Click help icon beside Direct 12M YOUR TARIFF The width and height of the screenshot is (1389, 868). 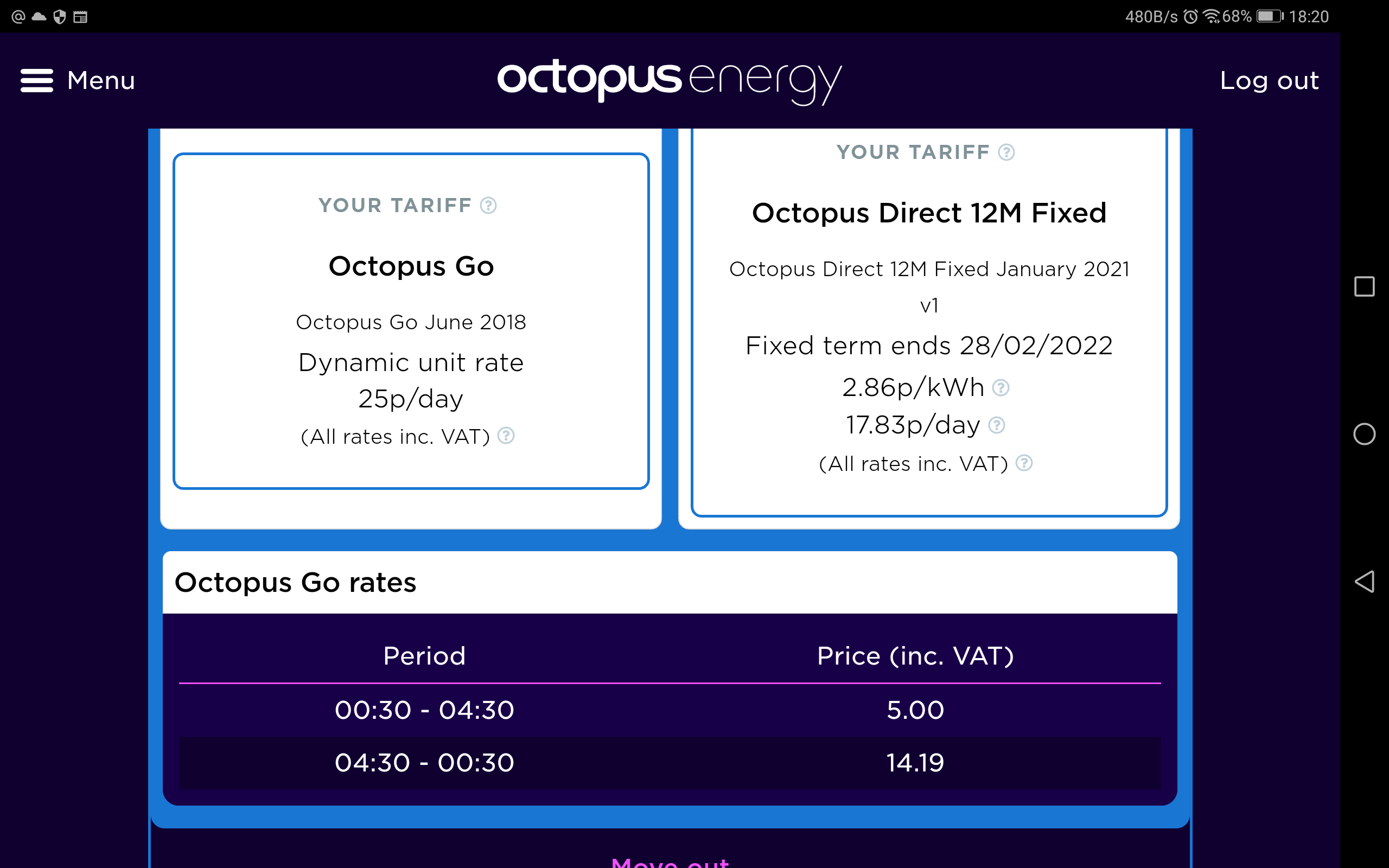click(1006, 152)
